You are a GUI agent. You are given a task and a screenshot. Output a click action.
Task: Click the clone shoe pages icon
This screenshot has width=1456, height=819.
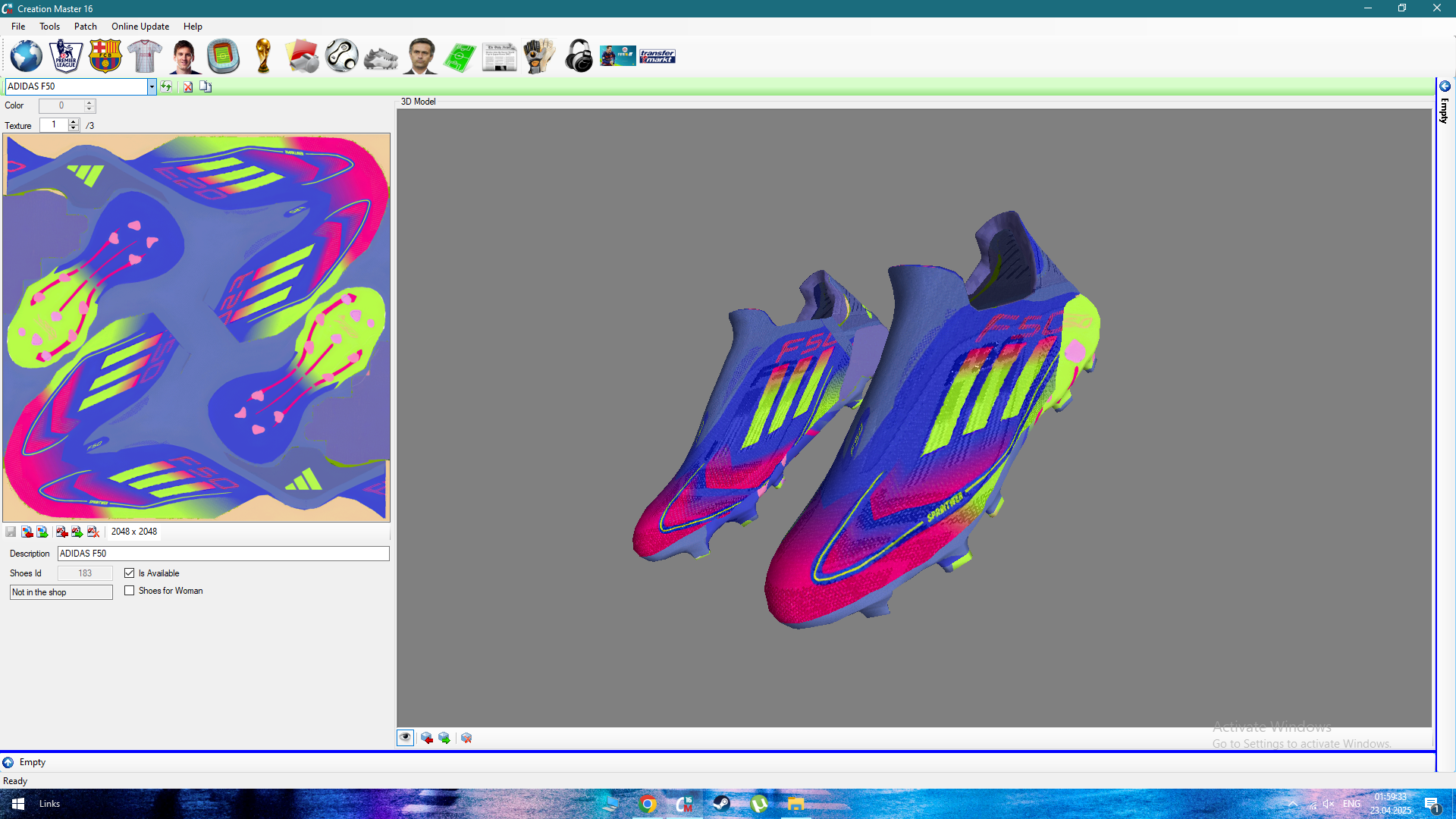[206, 86]
